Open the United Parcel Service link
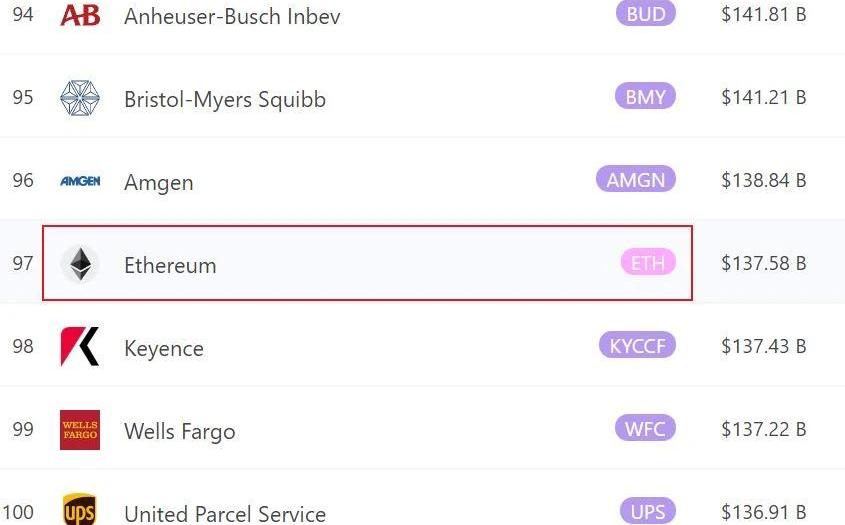The height and width of the screenshot is (525, 845). coord(225,514)
